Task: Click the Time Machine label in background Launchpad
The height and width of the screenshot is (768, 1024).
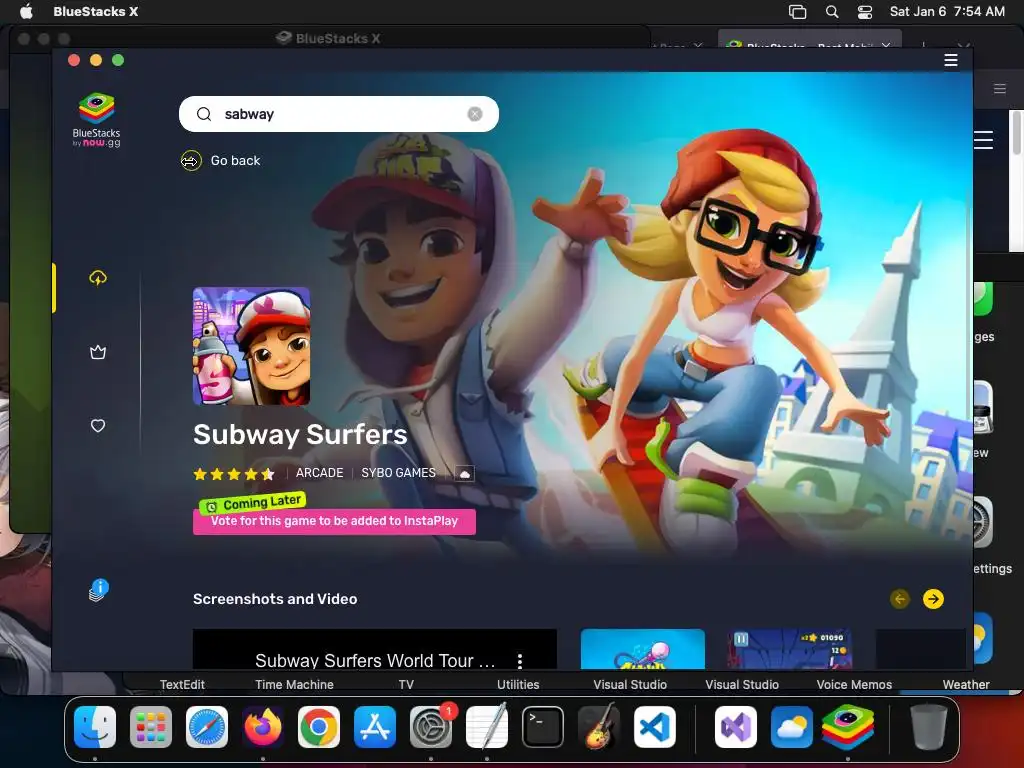Action: coord(294,684)
